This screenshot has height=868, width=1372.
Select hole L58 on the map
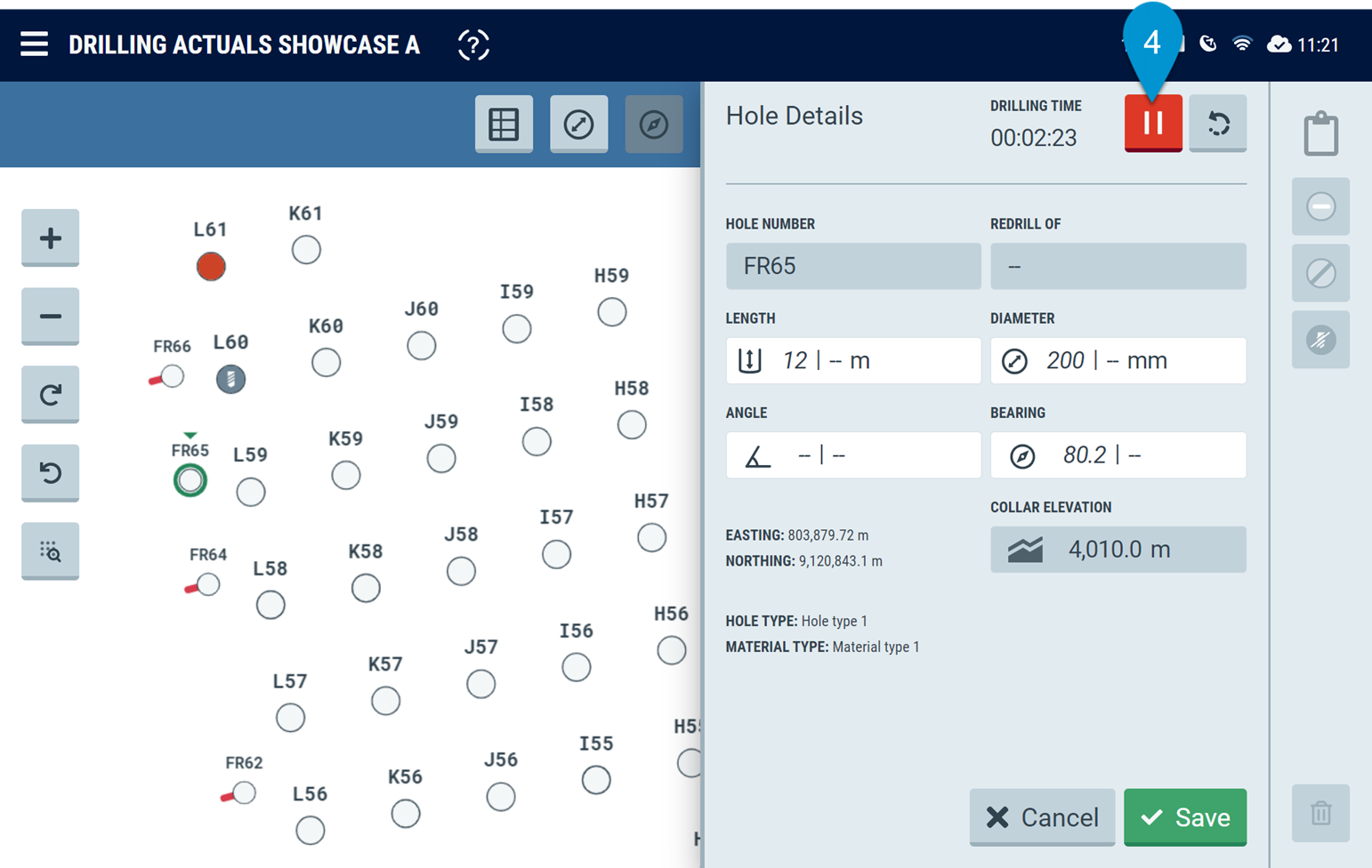(270, 605)
